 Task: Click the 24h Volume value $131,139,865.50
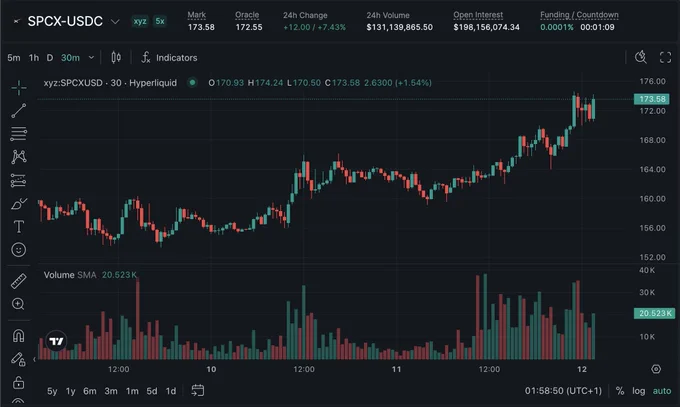click(399, 27)
